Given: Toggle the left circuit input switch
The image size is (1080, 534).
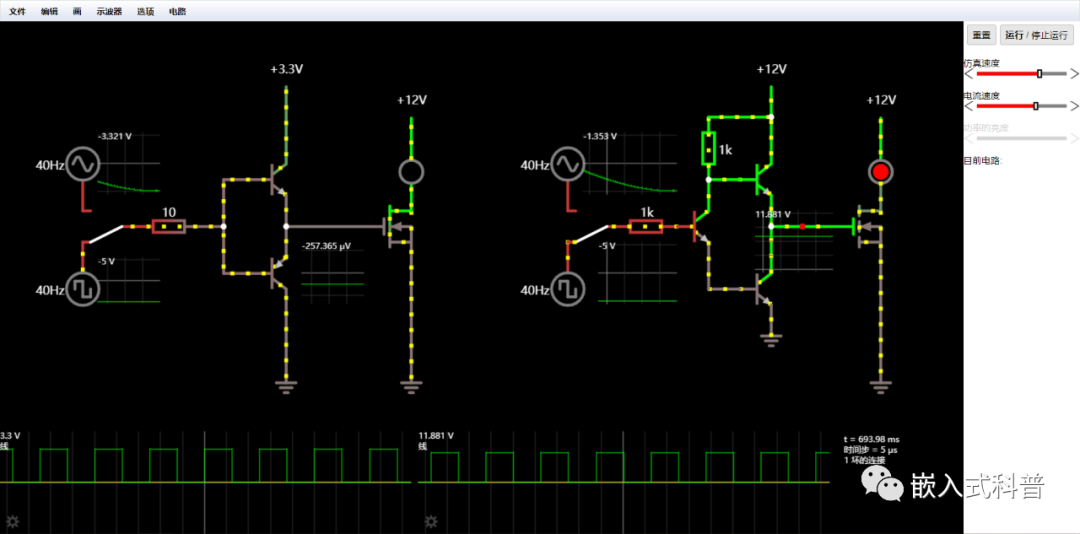Looking at the screenshot, I should [x=104, y=234].
